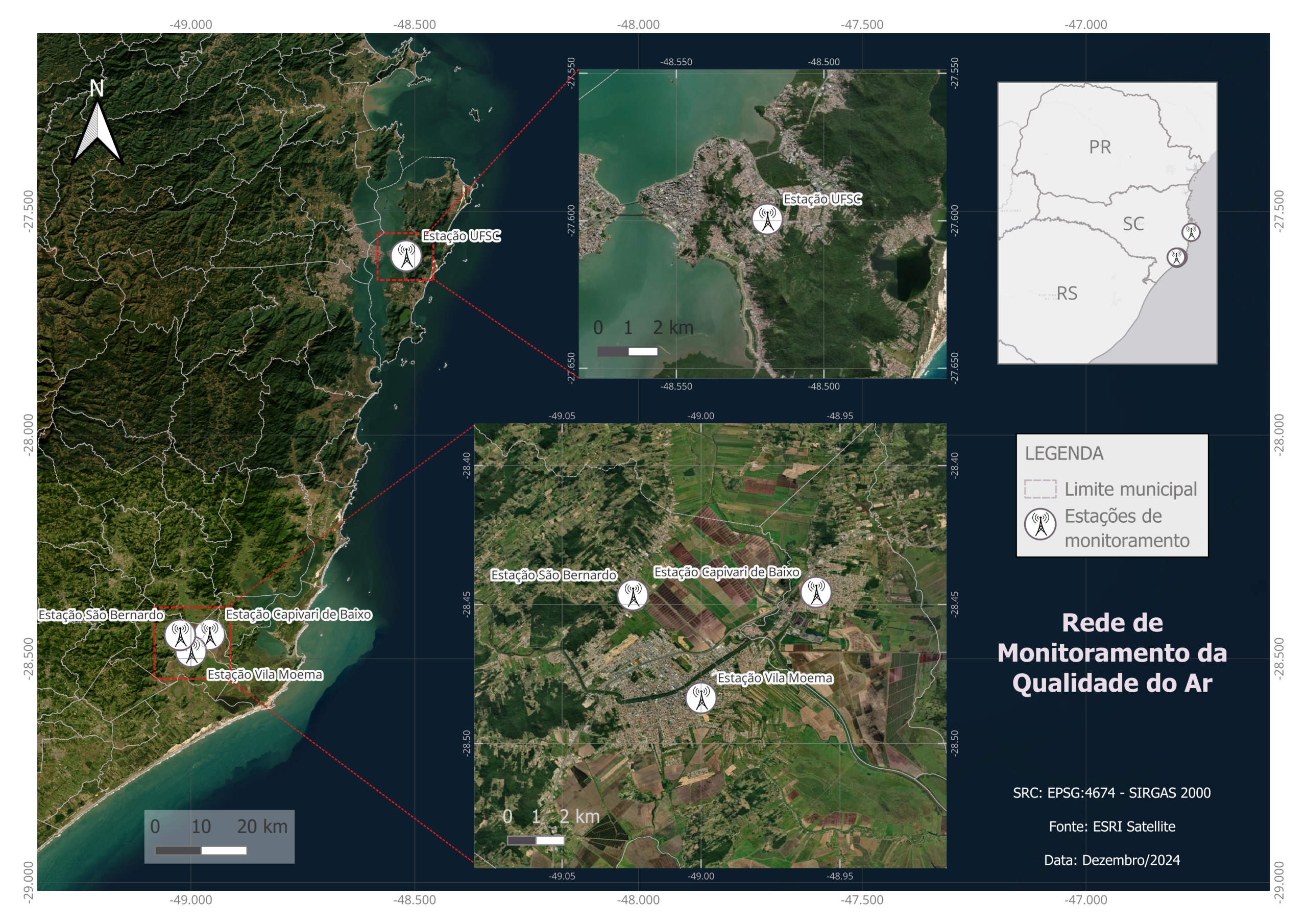Viewport: 1307px width, 924px height.
Task: Click the monitoring station icon in the legend
Action: (1040, 524)
